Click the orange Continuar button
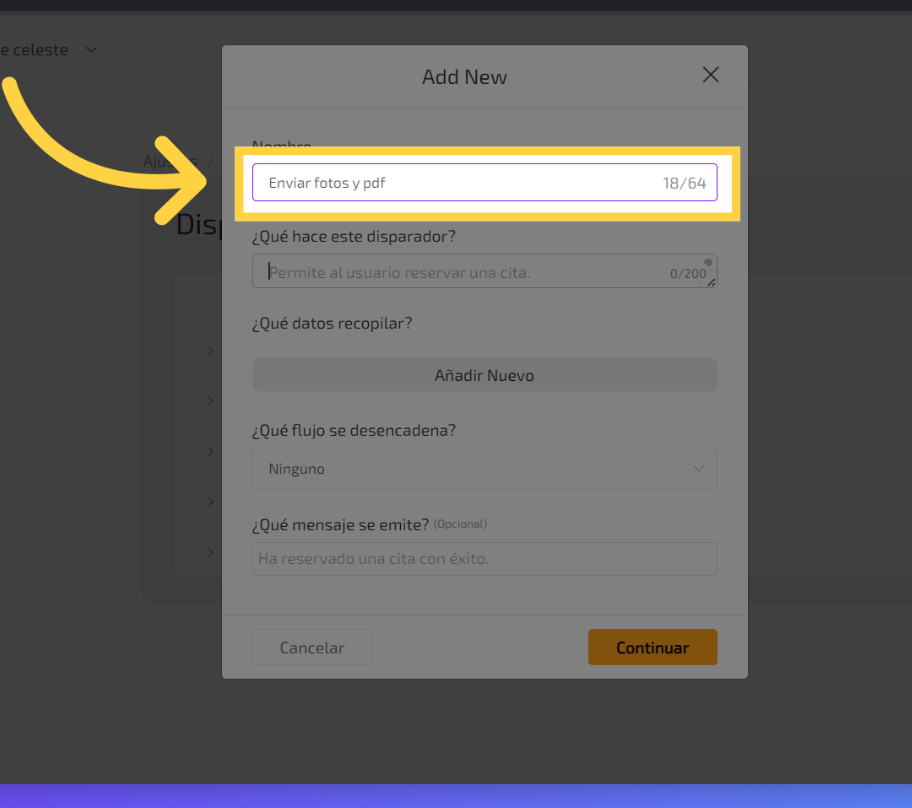This screenshot has width=912, height=808. pos(652,647)
